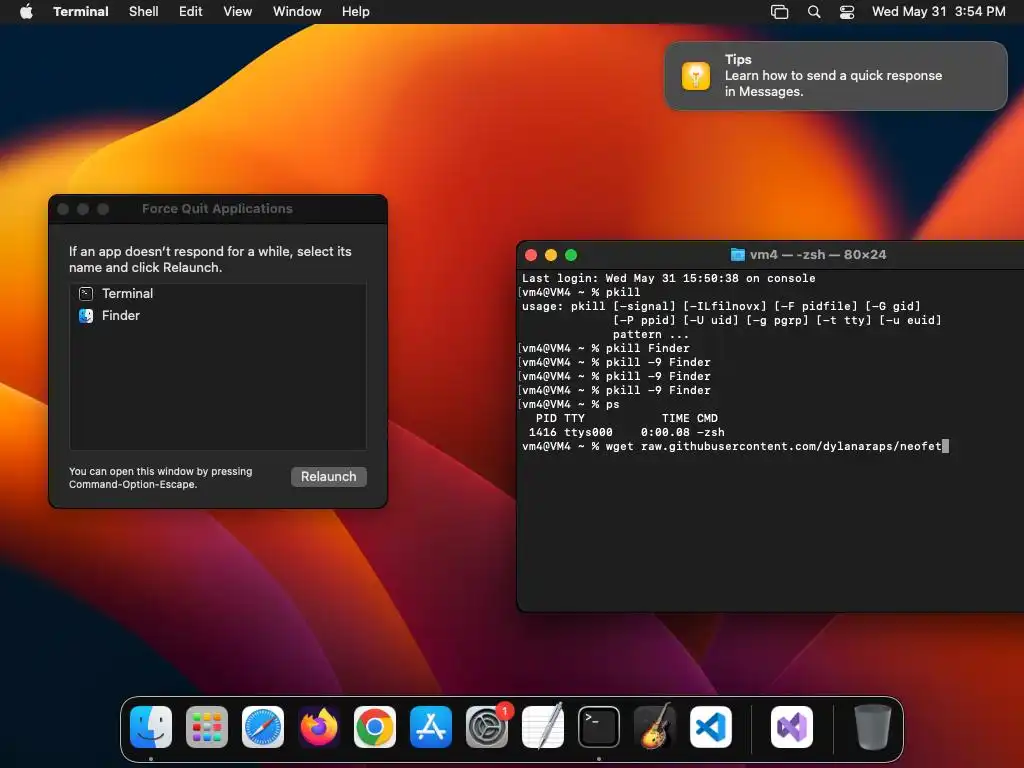
Task: Open the Edit menu
Action: click(191, 12)
